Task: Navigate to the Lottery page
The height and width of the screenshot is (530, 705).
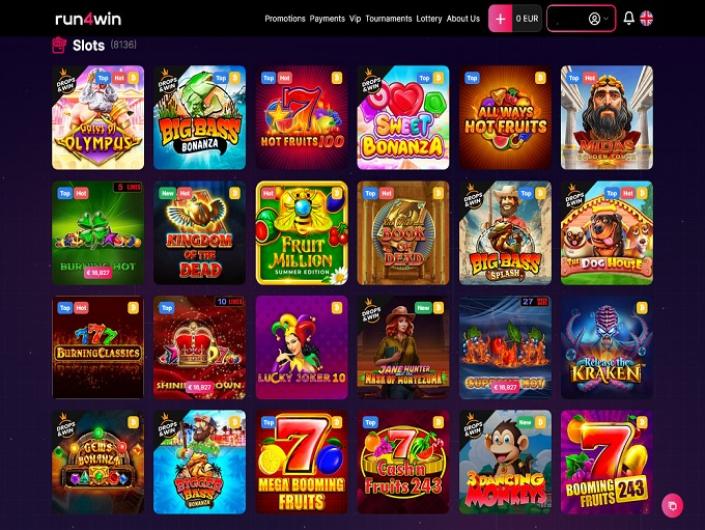Action: tap(429, 19)
